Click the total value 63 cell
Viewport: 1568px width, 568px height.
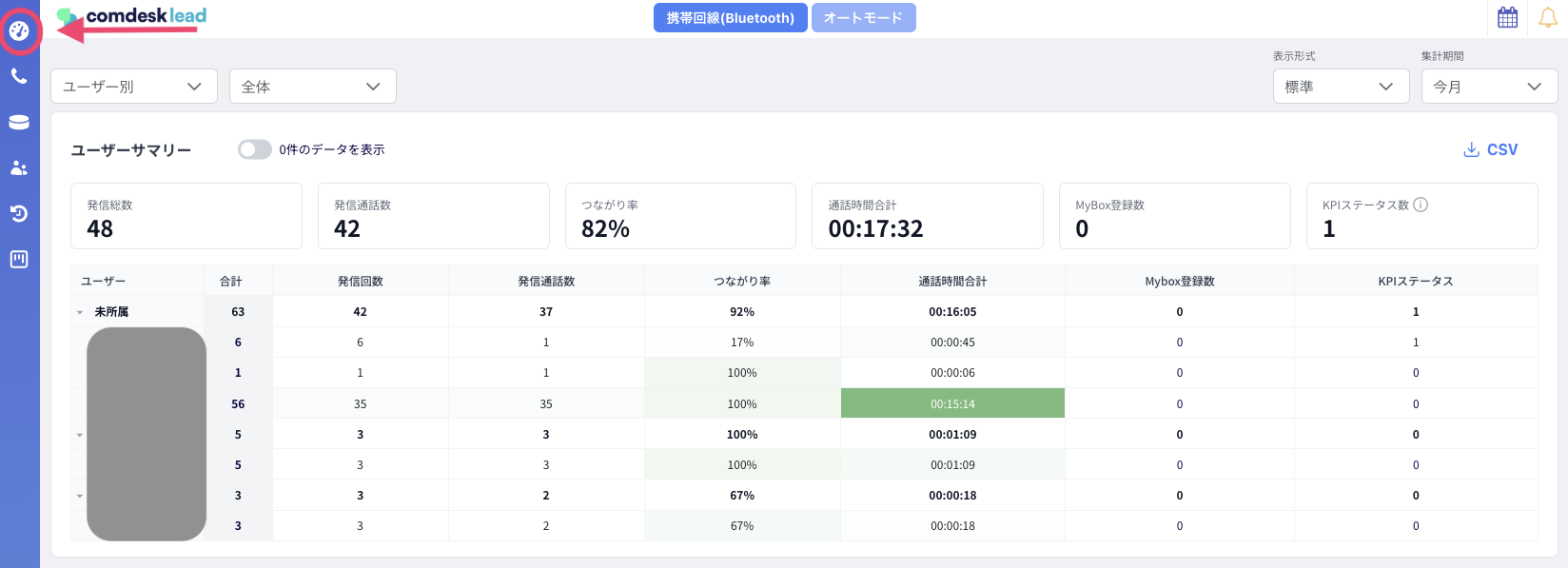click(x=238, y=312)
